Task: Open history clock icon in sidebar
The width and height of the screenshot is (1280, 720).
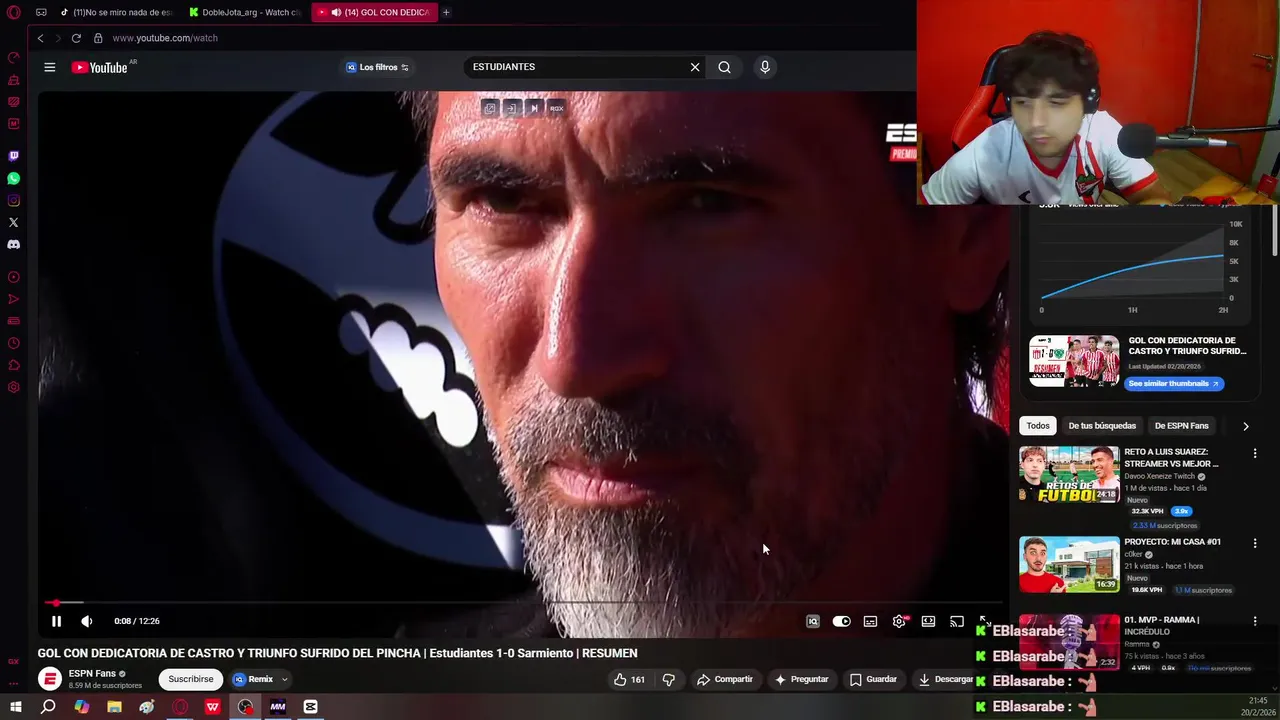Action: pos(14,343)
